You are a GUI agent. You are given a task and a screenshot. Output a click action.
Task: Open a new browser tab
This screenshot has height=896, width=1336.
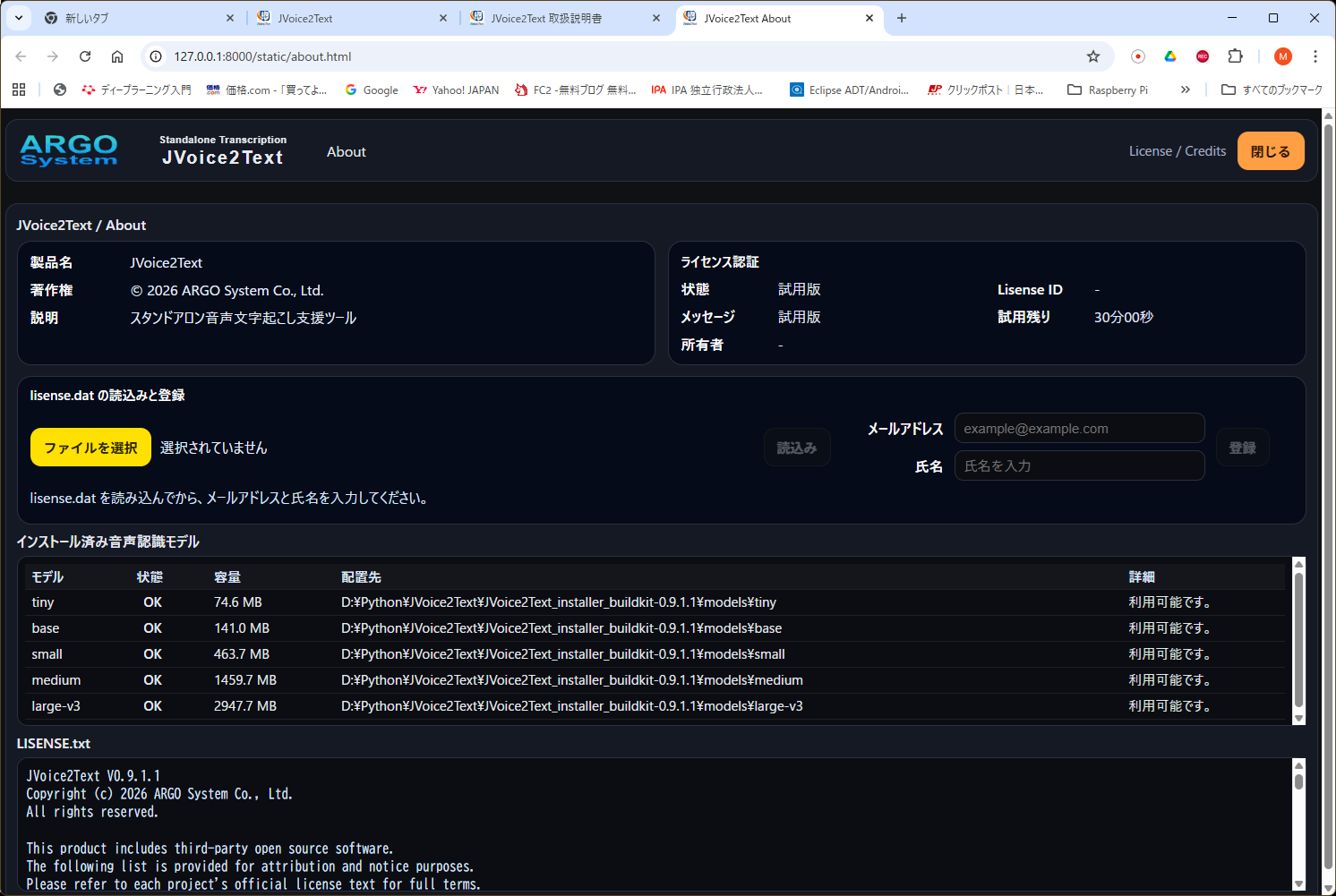click(x=902, y=18)
